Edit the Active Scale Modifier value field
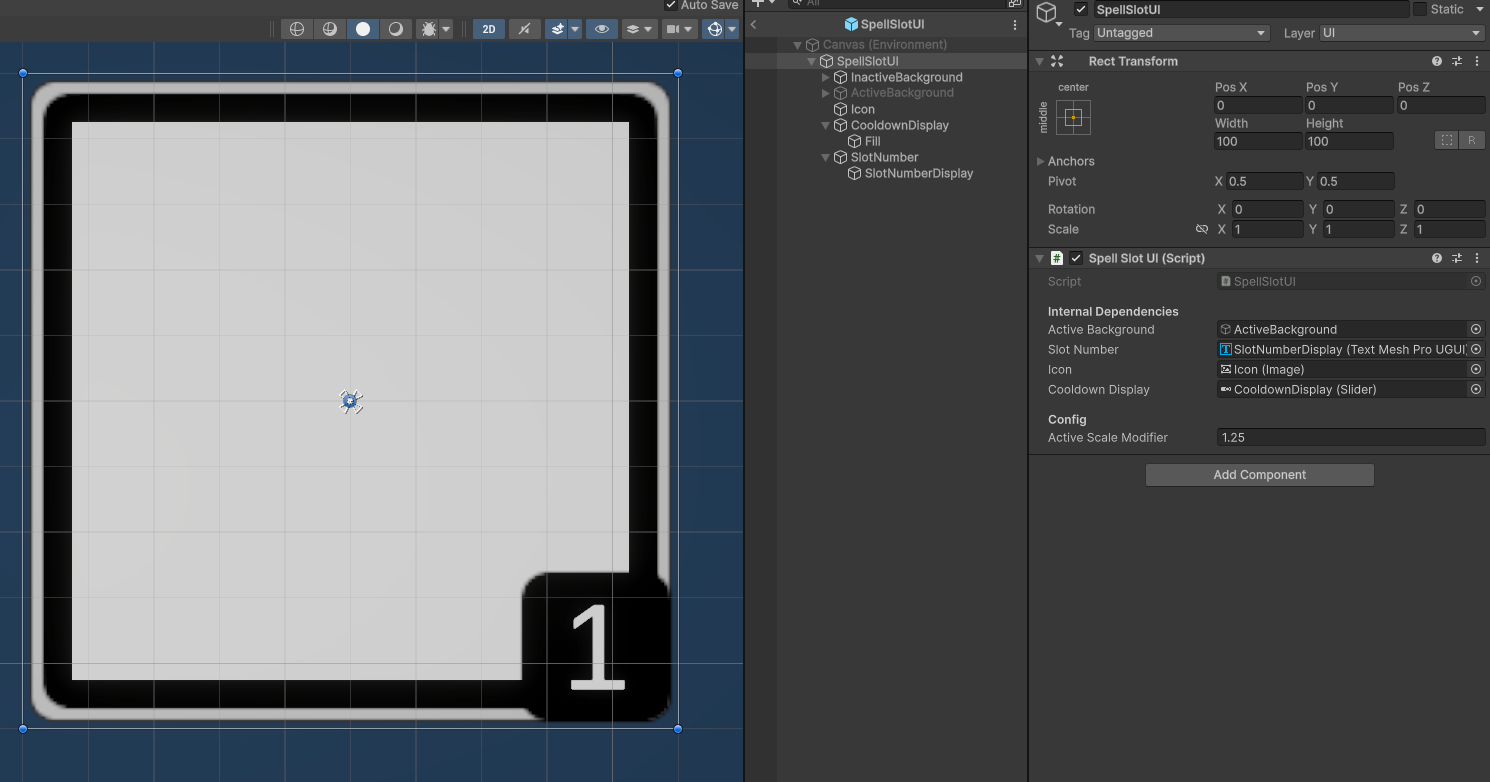Image resolution: width=1490 pixels, height=782 pixels. pyautogui.click(x=1350, y=437)
